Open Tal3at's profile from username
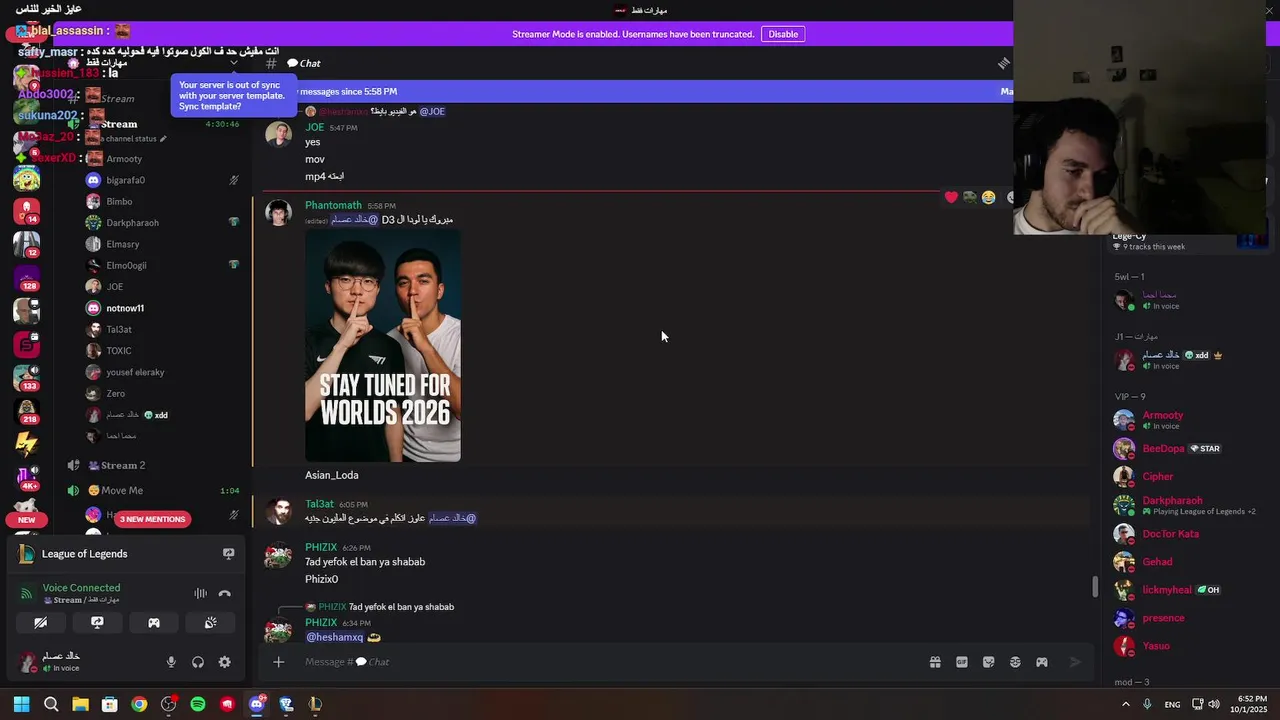Screen dimensions: 1280x720 319,504
